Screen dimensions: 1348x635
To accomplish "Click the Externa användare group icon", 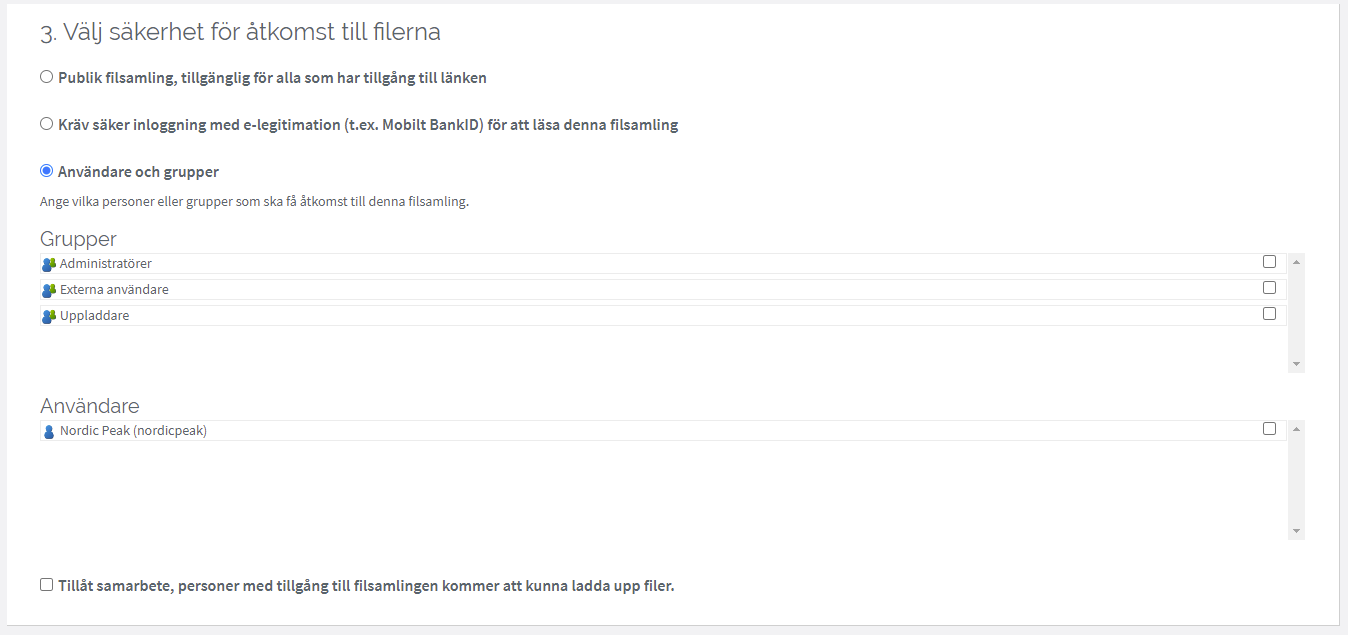I will pyautogui.click(x=48, y=290).
